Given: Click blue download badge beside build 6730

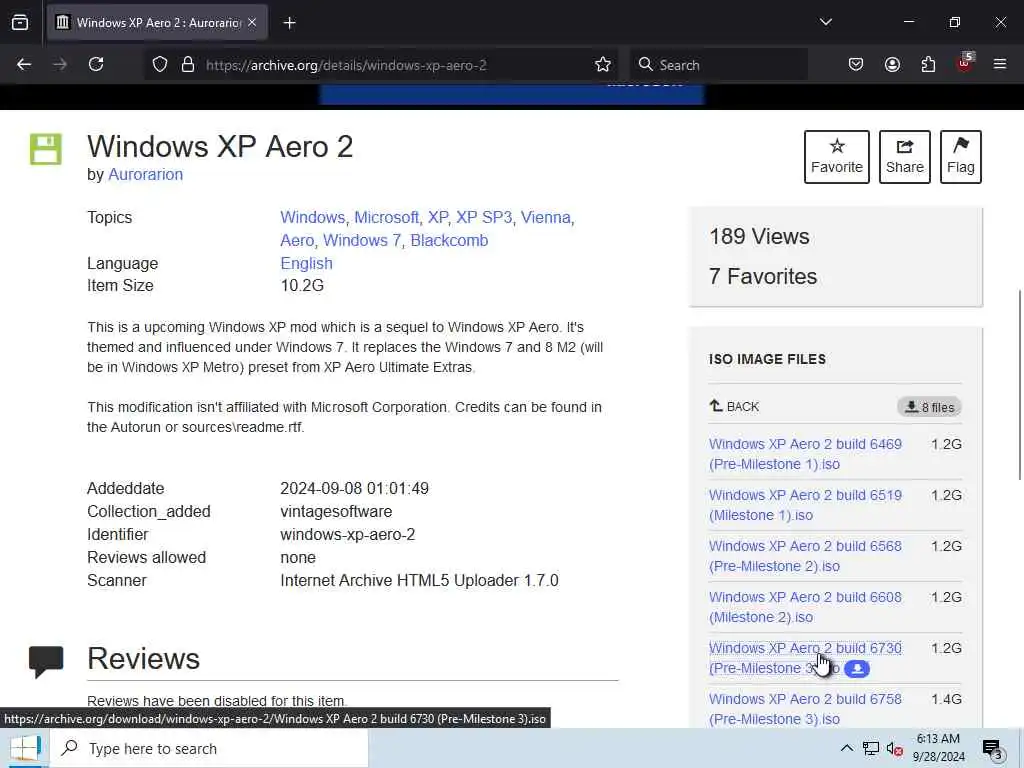Looking at the screenshot, I should (857, 669).
